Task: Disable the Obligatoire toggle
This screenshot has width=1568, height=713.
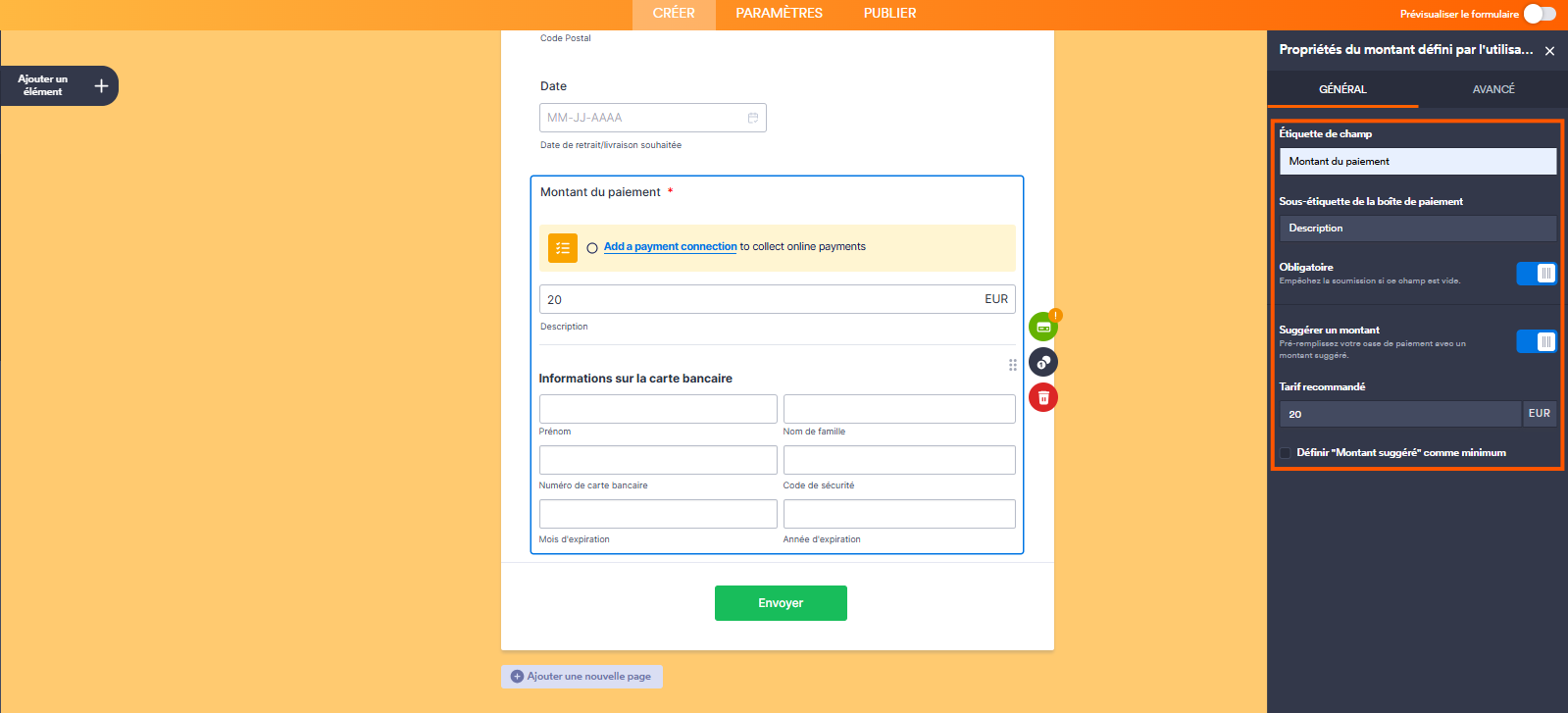Action: pyautogui.click(x=1536, y=274)
